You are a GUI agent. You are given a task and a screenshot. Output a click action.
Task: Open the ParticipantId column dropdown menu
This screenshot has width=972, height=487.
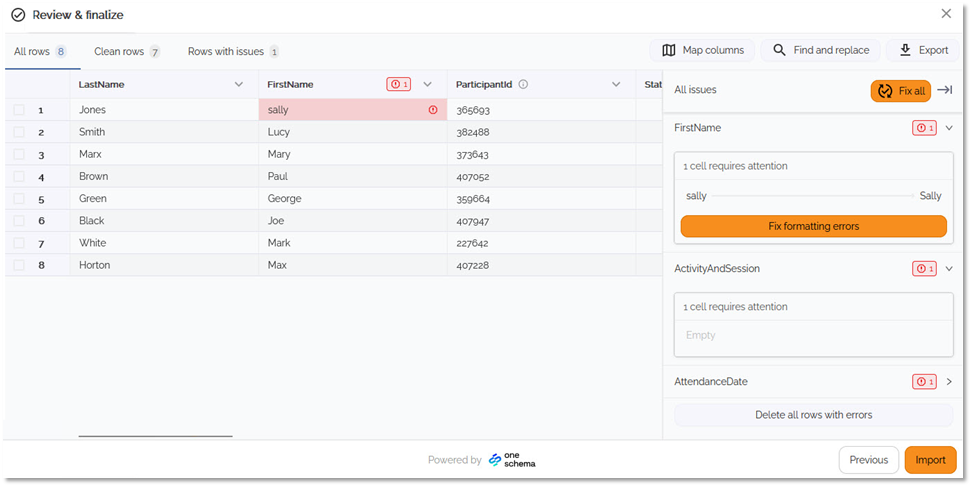pos(616,85)
